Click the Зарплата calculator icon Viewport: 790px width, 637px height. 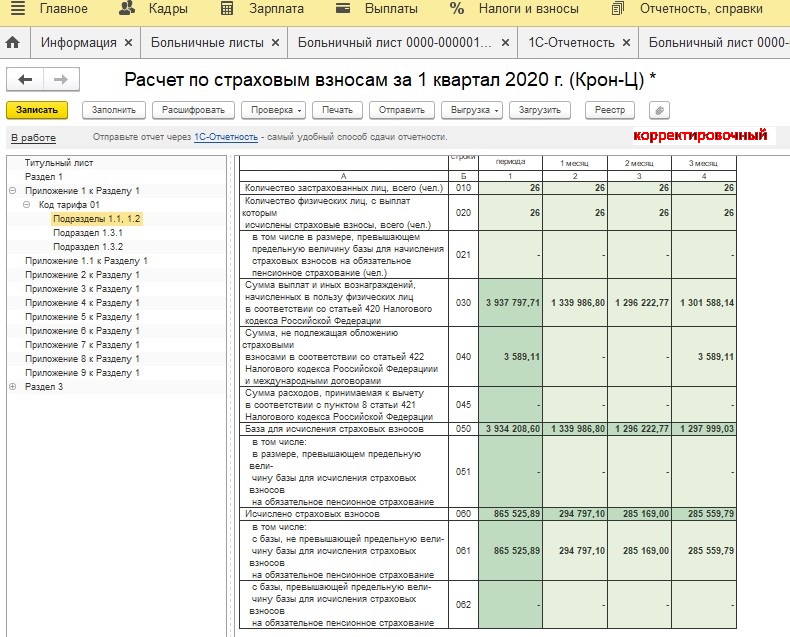(x=227, y=9)
